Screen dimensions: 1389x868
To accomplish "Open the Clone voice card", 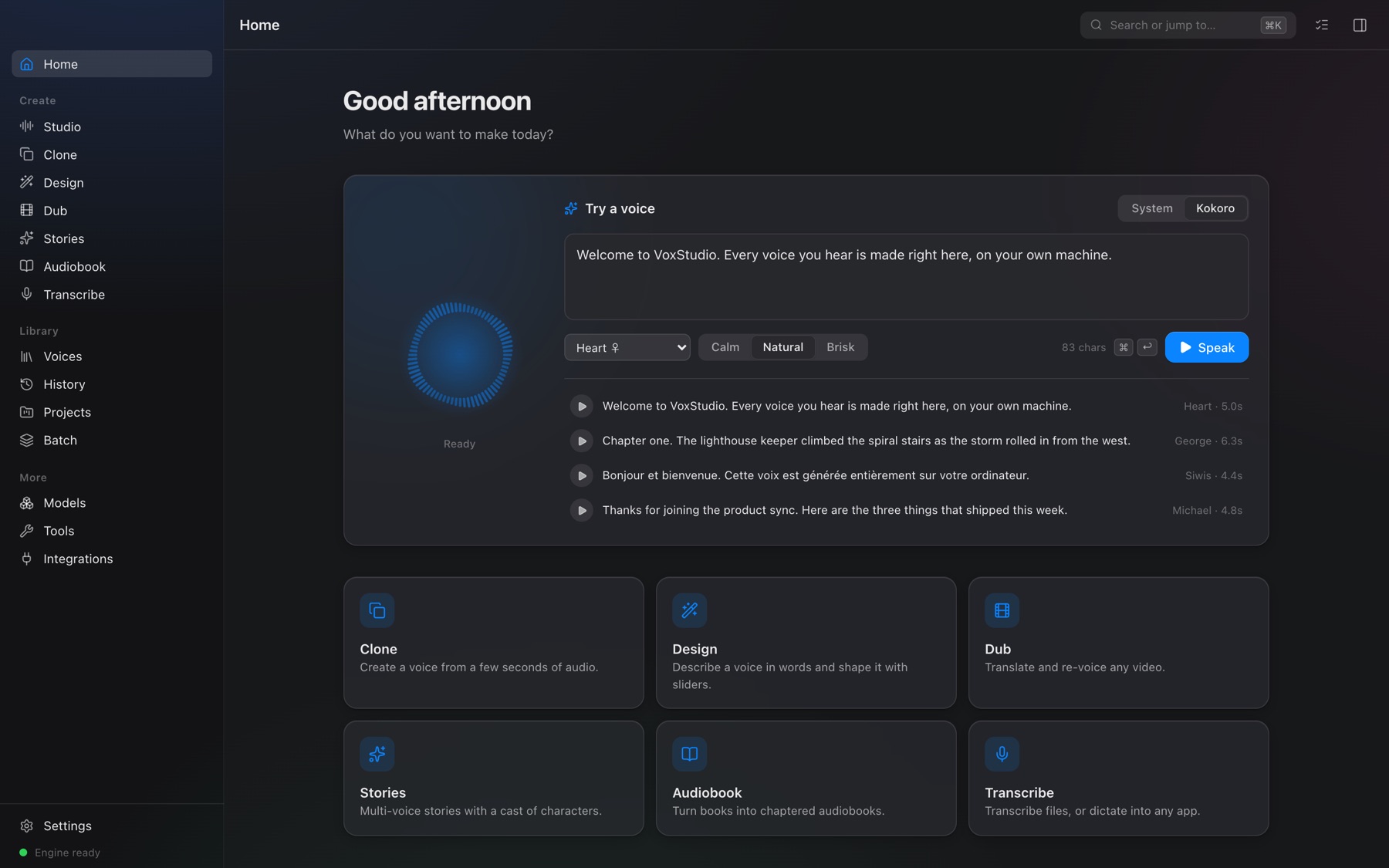I will pos(493,643).
